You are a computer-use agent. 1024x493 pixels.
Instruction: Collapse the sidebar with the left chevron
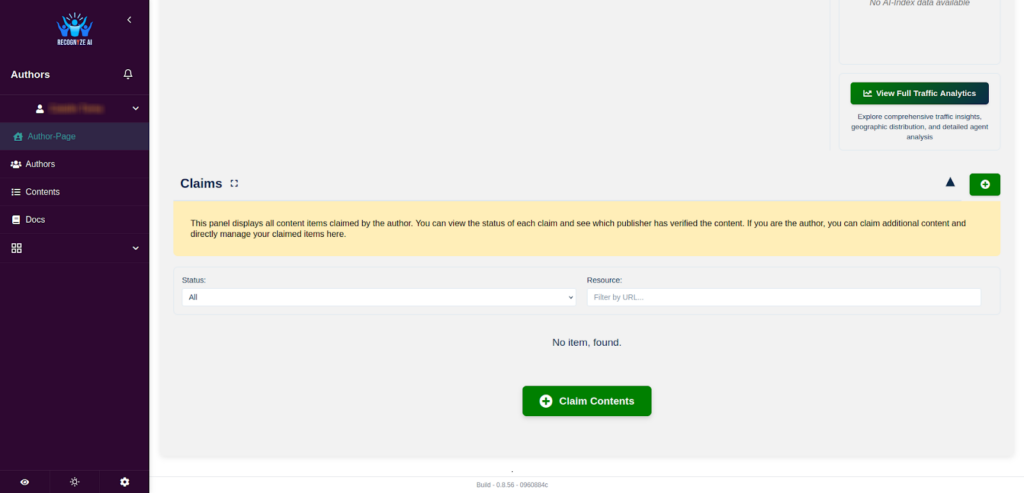pyautogui.click(x=129, y=20)
